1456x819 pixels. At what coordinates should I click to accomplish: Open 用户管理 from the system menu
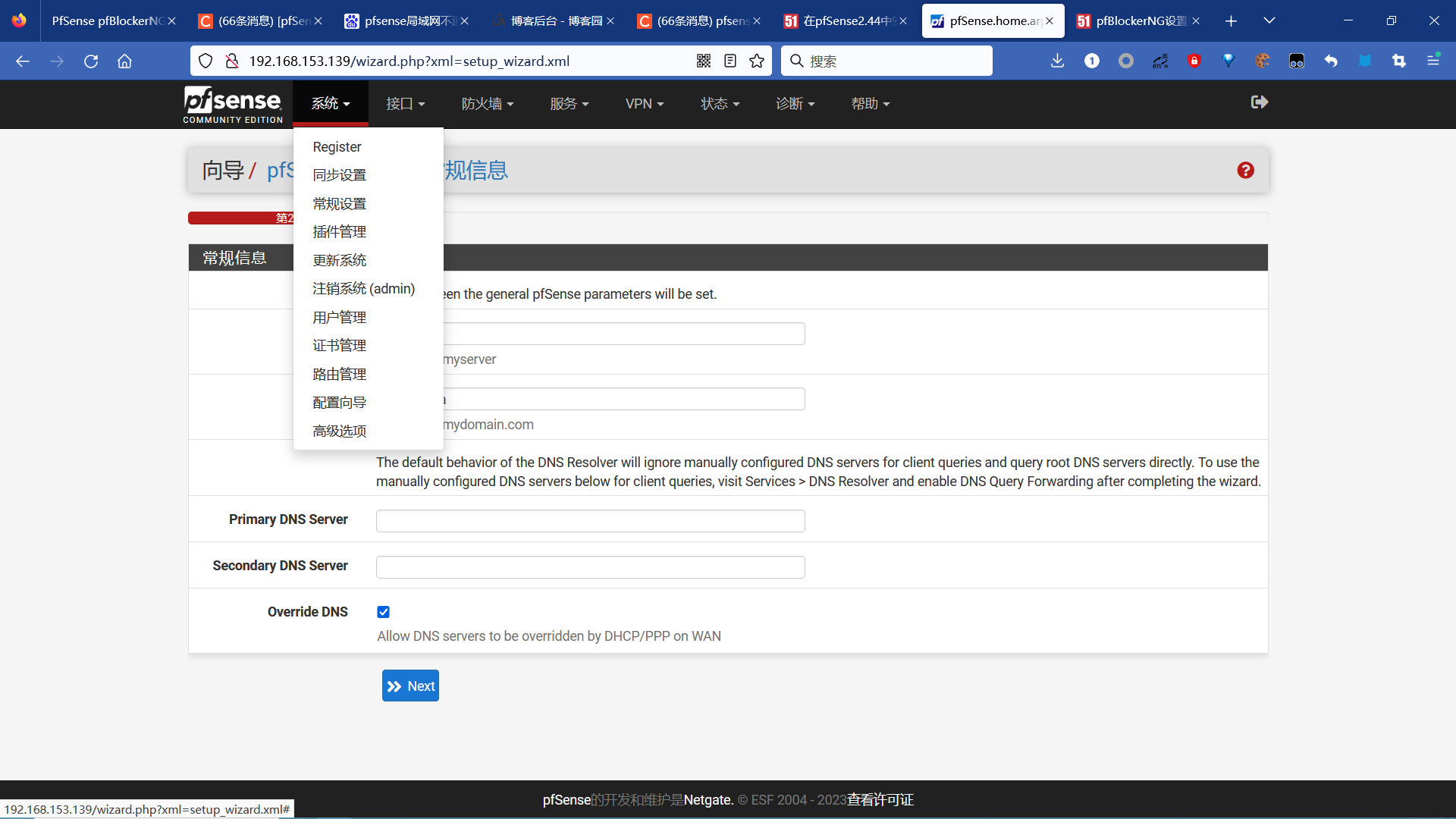coord(368,318)
